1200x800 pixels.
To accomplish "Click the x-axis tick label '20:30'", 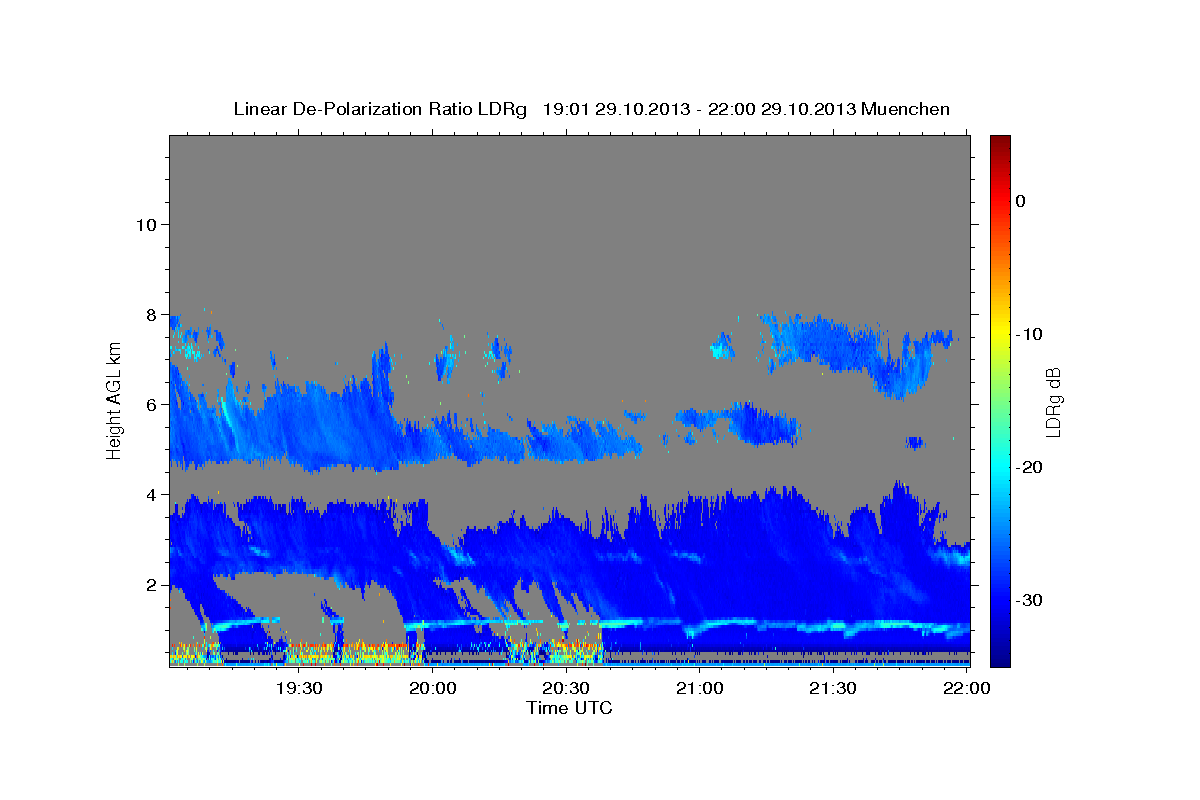I will (565, 688).
